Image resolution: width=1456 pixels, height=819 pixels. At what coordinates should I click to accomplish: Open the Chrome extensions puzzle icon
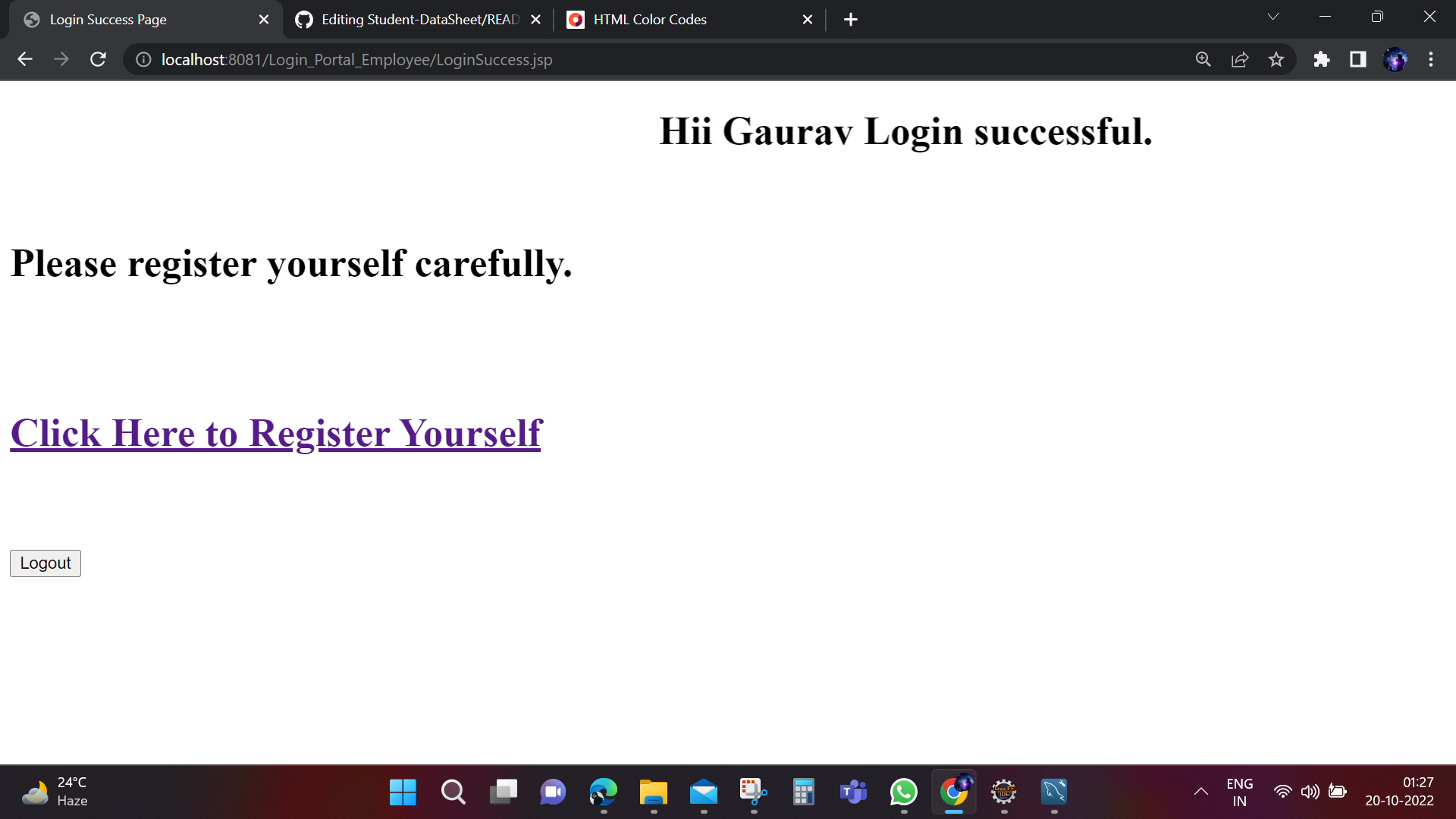click(1322, 59)
